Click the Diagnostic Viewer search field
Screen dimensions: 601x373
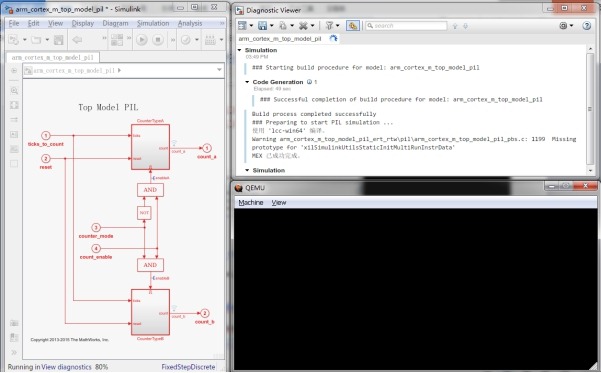pos(406,26)
